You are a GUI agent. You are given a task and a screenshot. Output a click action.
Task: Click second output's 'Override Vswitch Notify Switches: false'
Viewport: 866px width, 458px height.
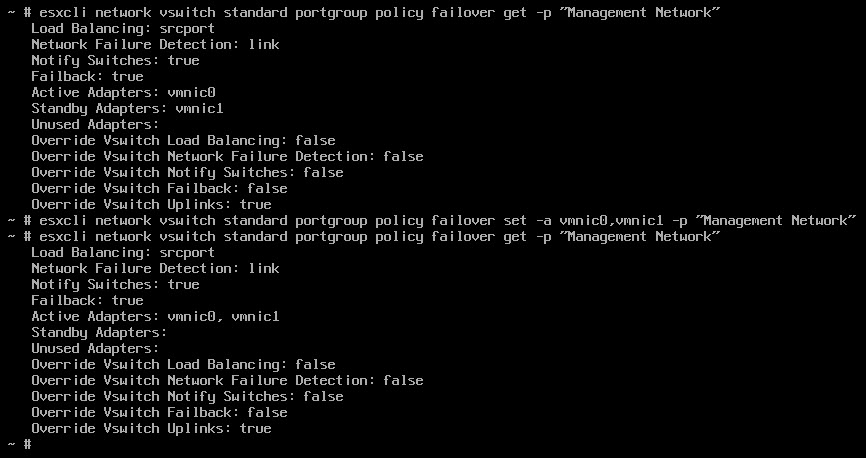(187, 396)
